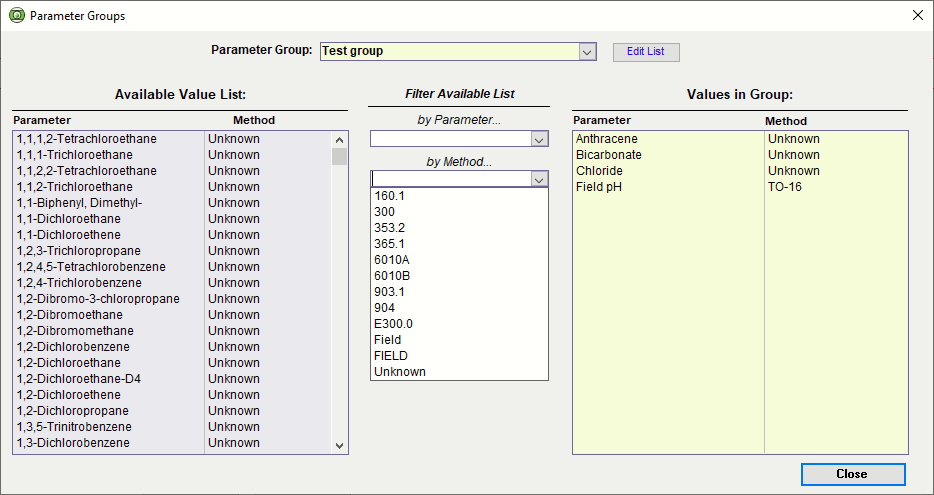
Task: Select 1,3,5-Trinitrobenzene parameter
Action: coord(172,428)
